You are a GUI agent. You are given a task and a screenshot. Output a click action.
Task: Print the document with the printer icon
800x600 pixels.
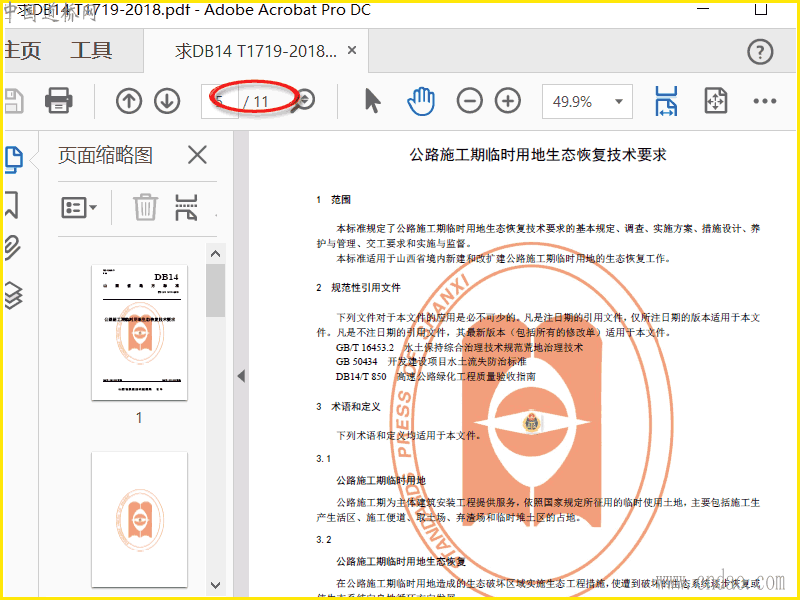tap(59, 101)
